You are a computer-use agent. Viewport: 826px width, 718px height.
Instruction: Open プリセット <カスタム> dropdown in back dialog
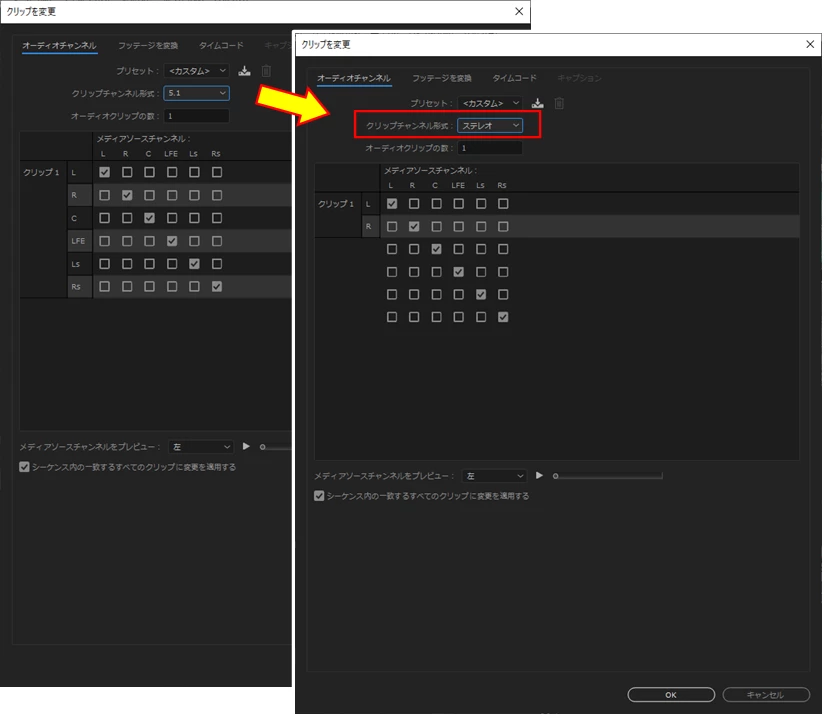(196, 71)
